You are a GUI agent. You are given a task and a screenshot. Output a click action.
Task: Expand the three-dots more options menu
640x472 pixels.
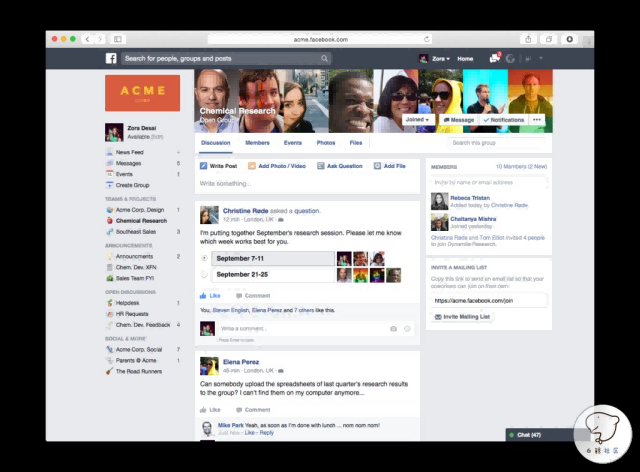538,120
